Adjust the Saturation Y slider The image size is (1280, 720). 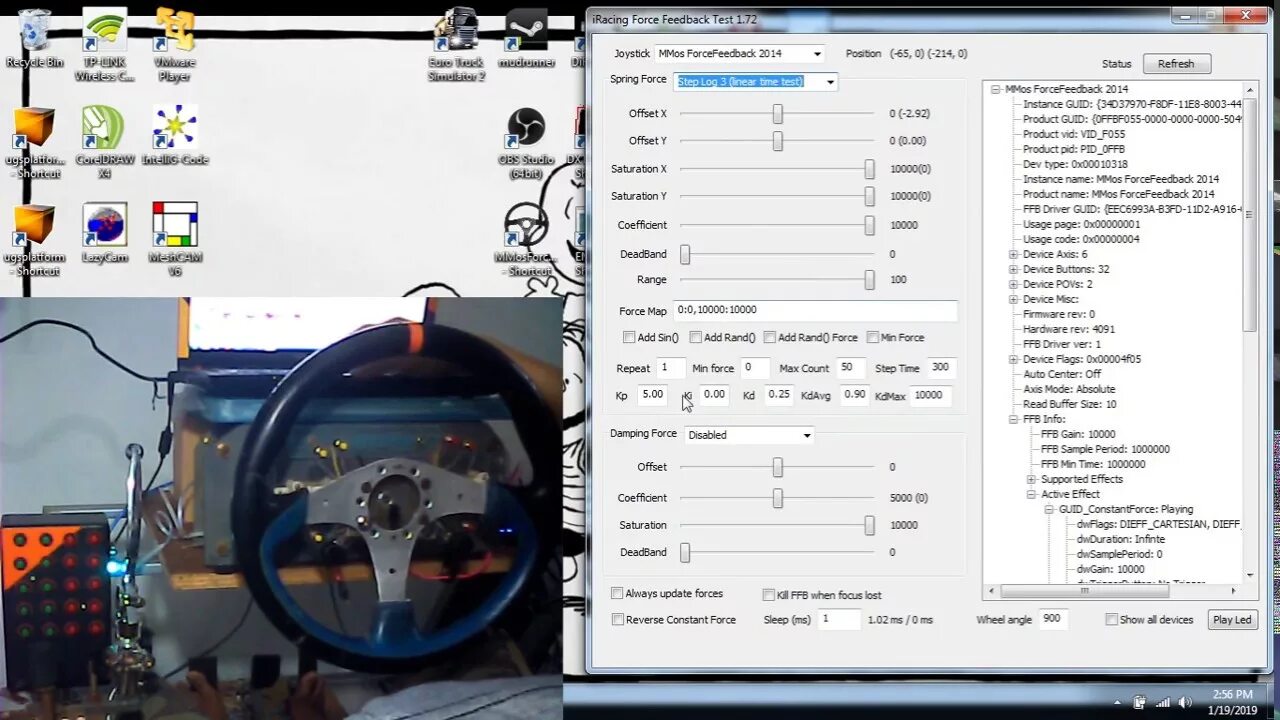(x=777, y=196)
